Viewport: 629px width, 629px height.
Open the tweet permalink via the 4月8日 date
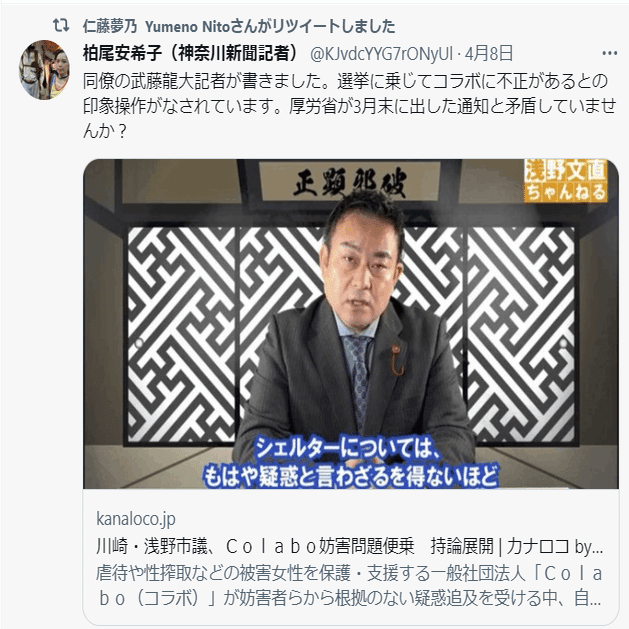coord(489,53)
